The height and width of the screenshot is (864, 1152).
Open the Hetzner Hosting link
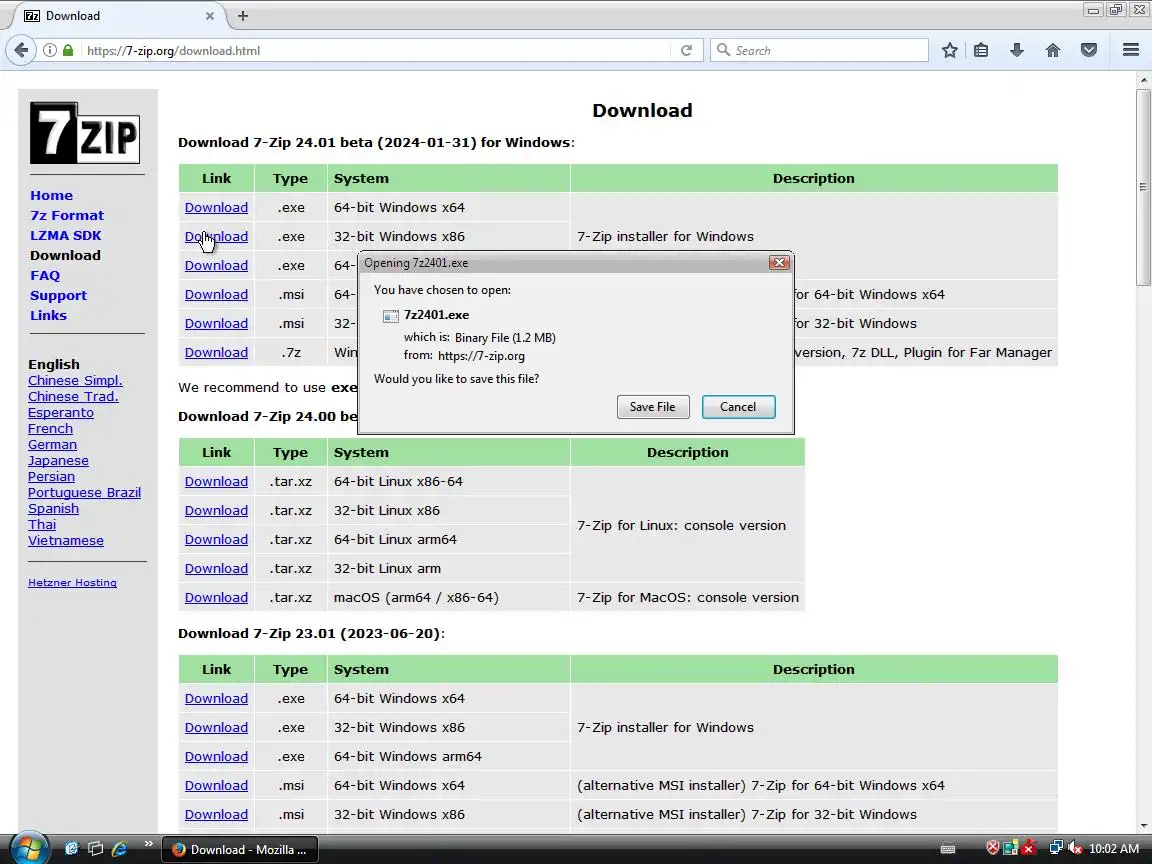72,583
